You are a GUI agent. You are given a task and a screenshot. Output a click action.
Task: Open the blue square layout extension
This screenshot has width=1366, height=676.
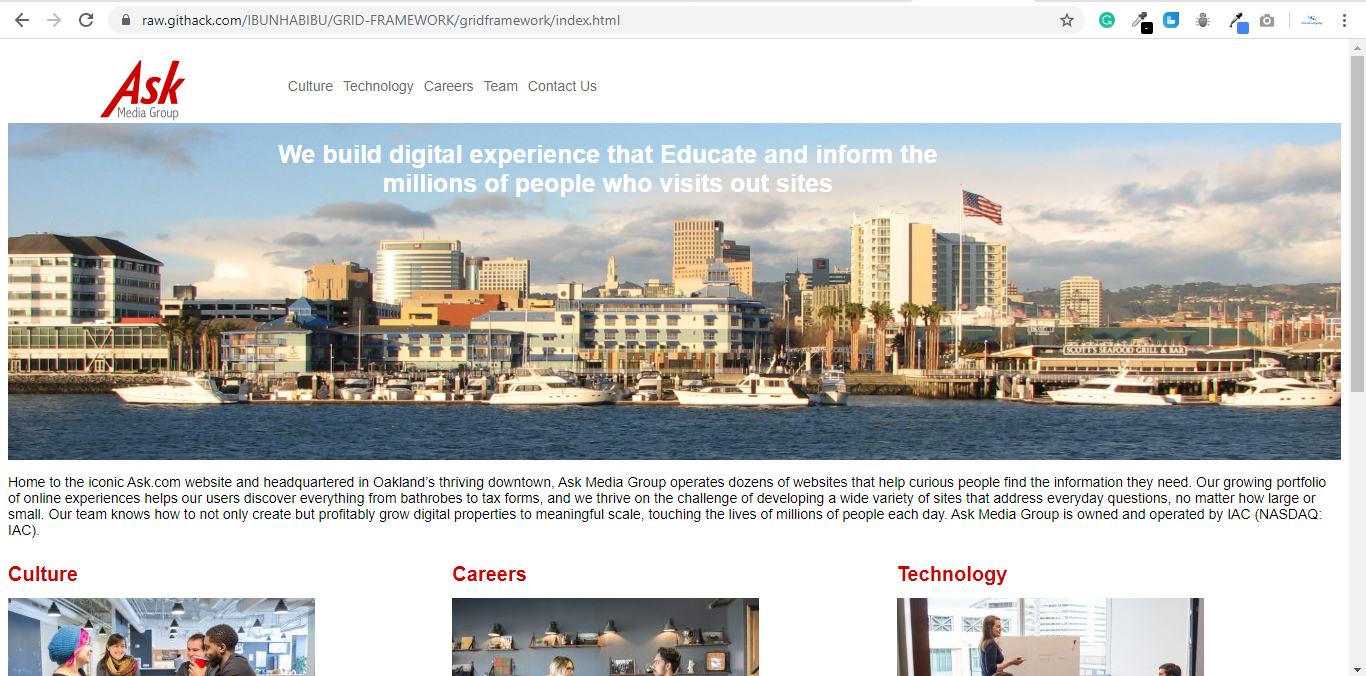1171,20
